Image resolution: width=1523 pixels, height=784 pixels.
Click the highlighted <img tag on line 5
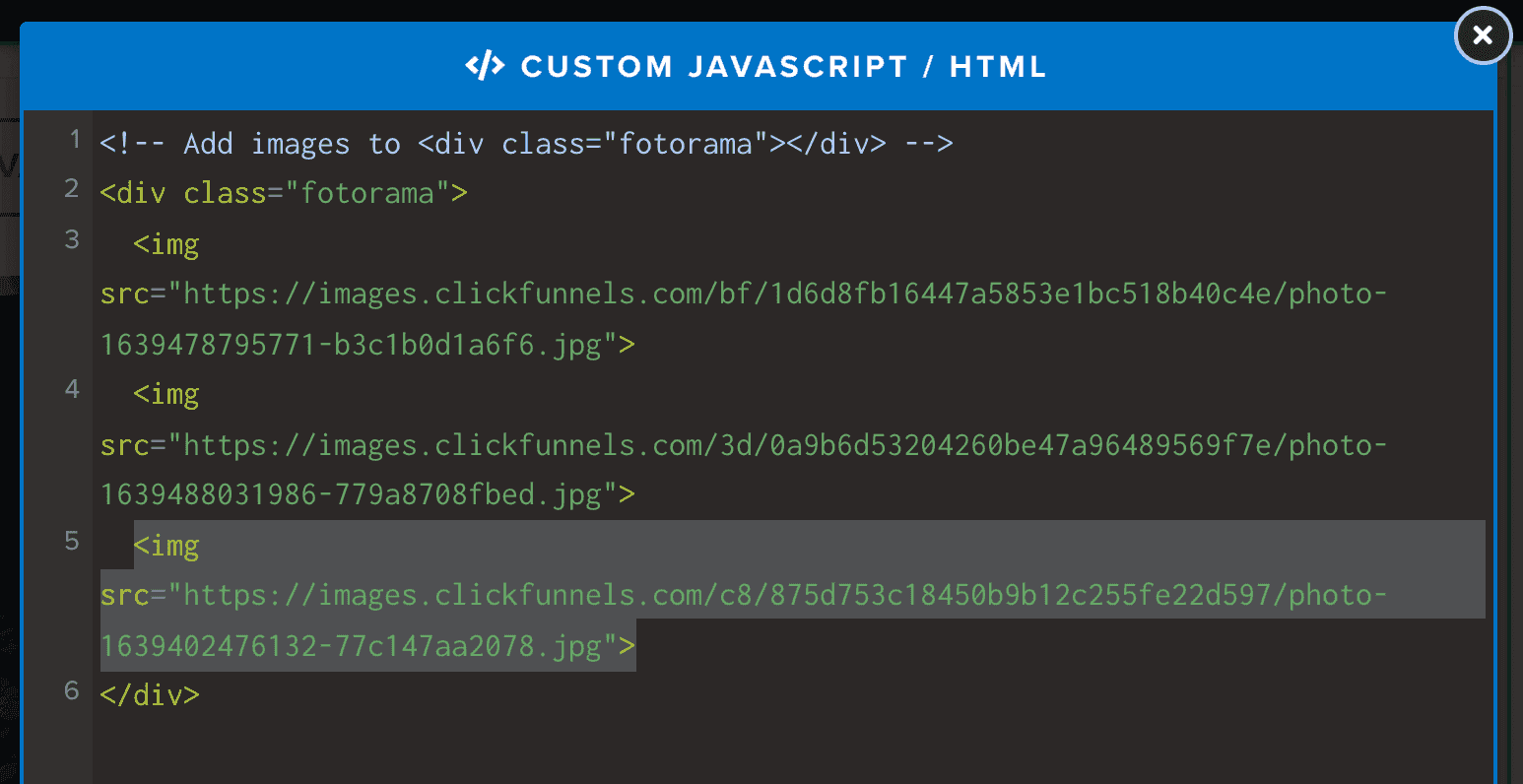click(x=166, y=547)
